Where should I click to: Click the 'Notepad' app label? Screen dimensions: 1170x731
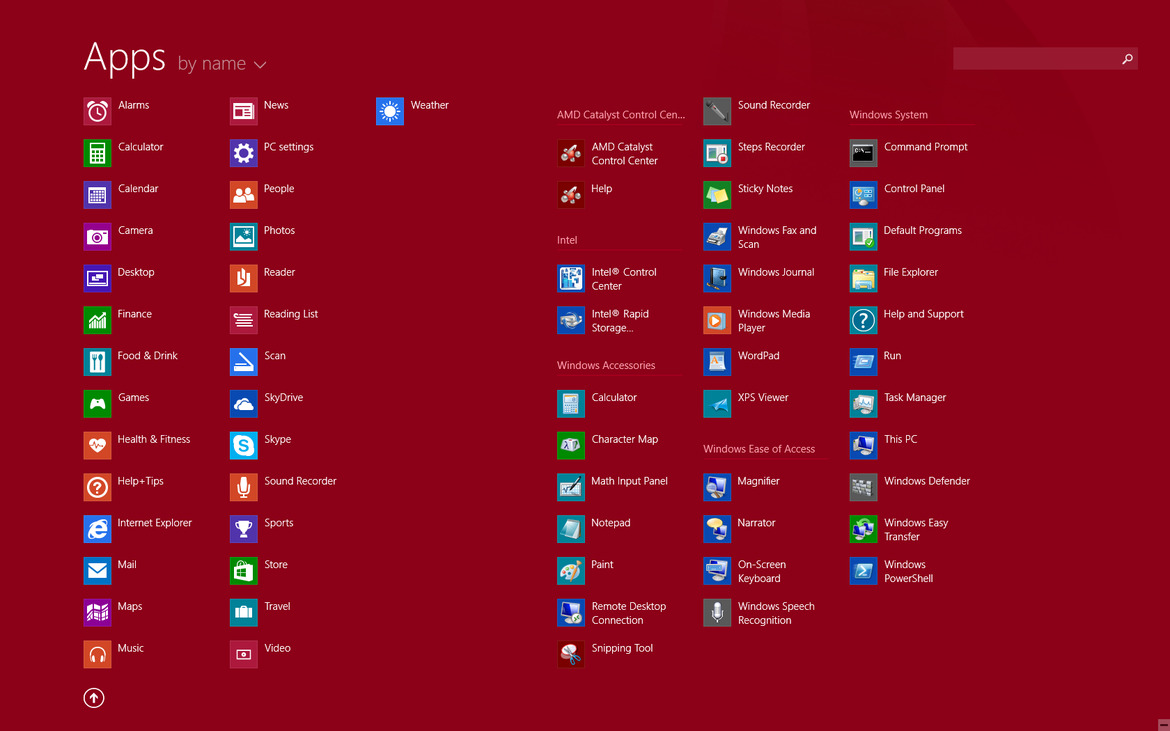click(x=611, y=523)
